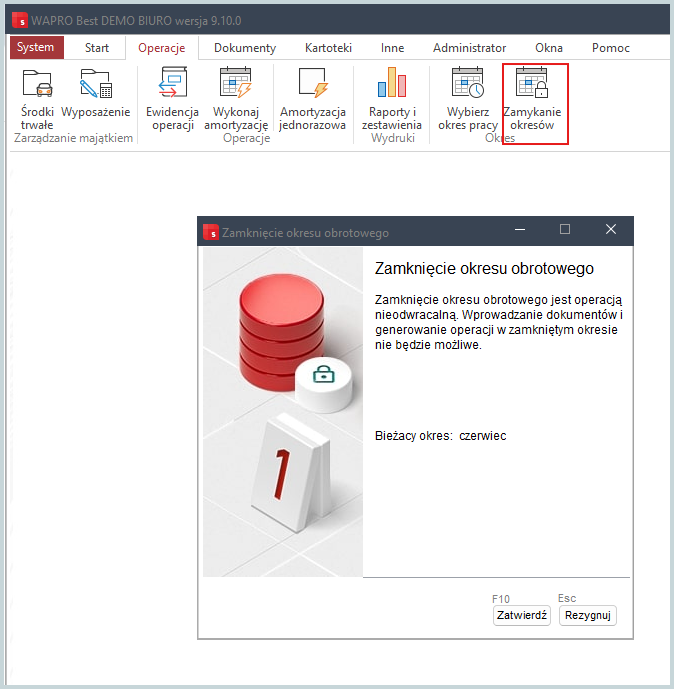Switch to Kartoteki tab
Viewport: 674px width, 689px height.
(328, 47)
